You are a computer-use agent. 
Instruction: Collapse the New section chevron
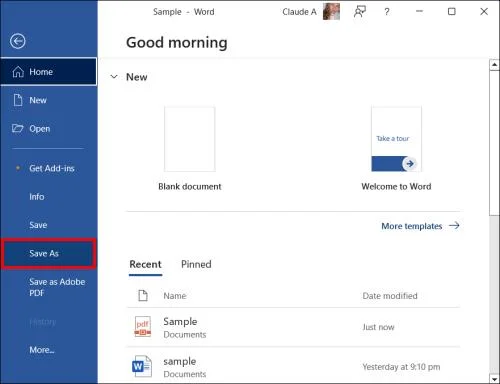coord(114,77)
